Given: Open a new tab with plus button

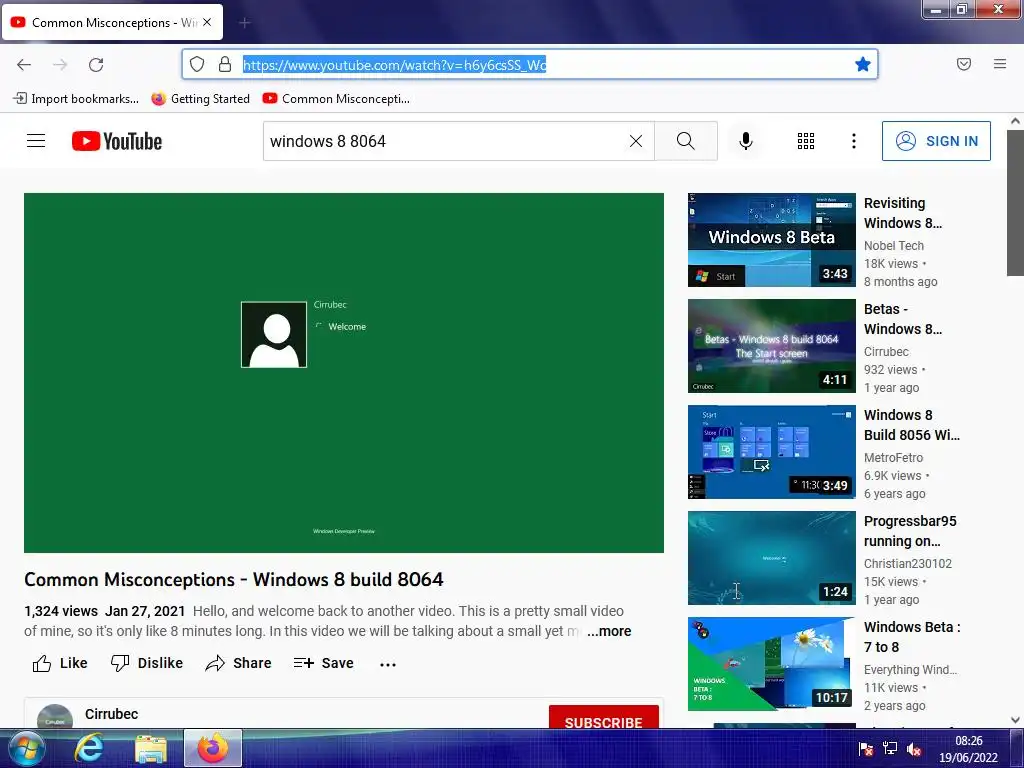Looking at the screenshot, I should coord(244,23).
